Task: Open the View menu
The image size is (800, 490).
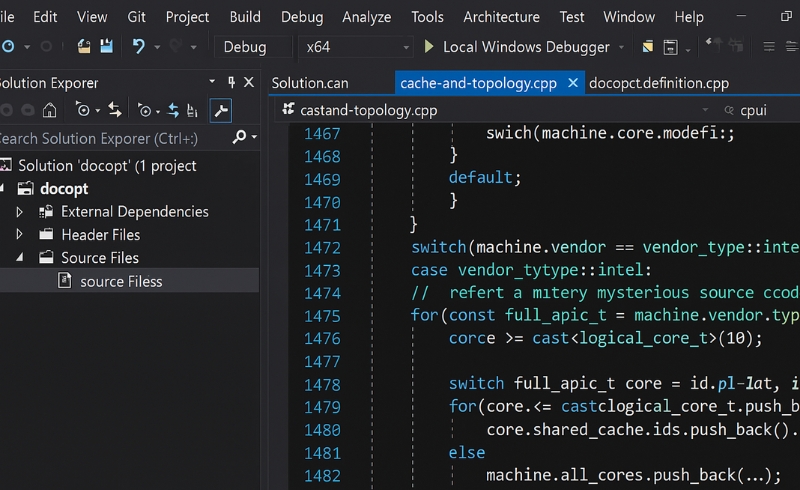Action: click(92, 17)
